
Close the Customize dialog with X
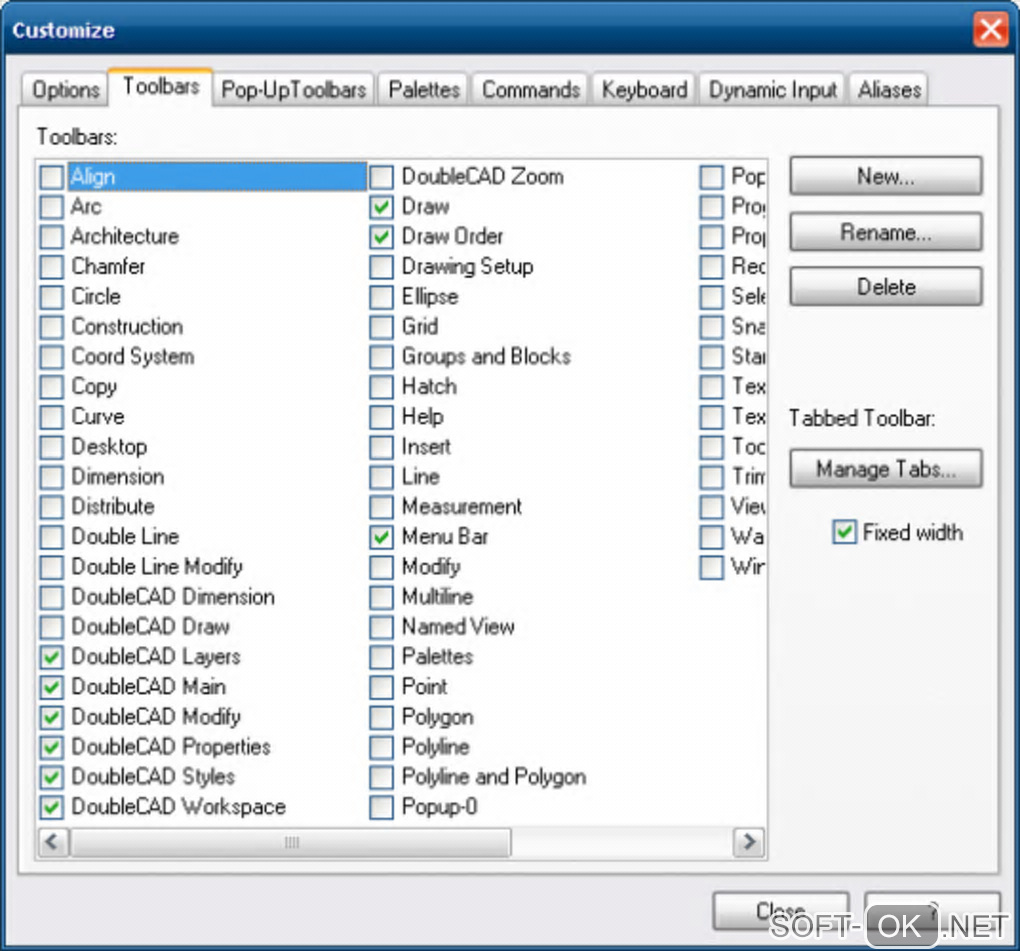pos(990,29)
